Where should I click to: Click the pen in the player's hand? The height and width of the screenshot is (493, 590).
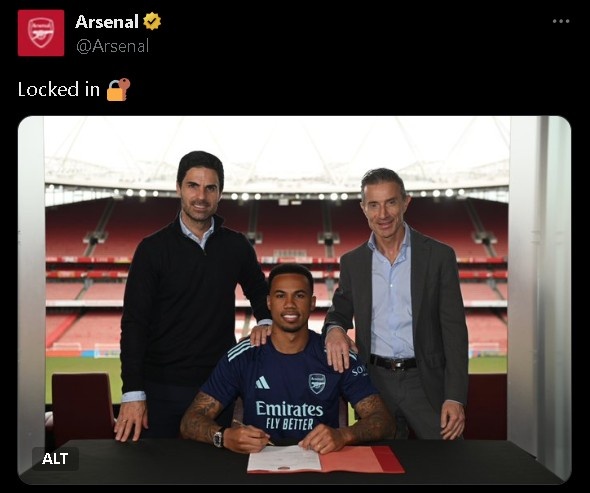point(252,432)
